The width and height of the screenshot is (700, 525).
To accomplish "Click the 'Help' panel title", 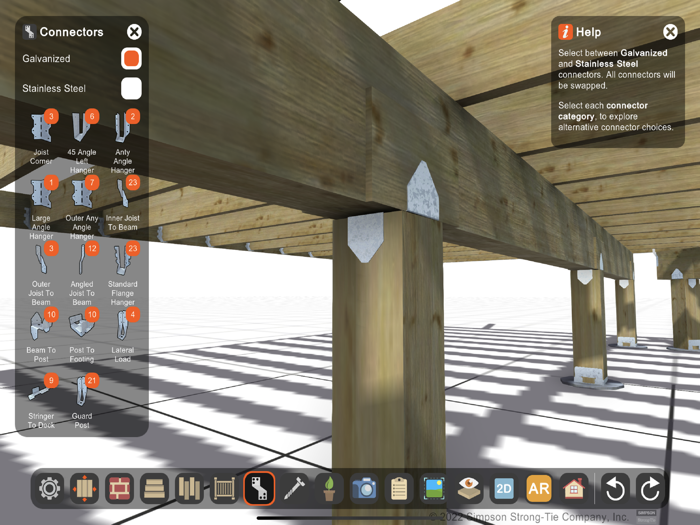I will click(x=588, y=32).
